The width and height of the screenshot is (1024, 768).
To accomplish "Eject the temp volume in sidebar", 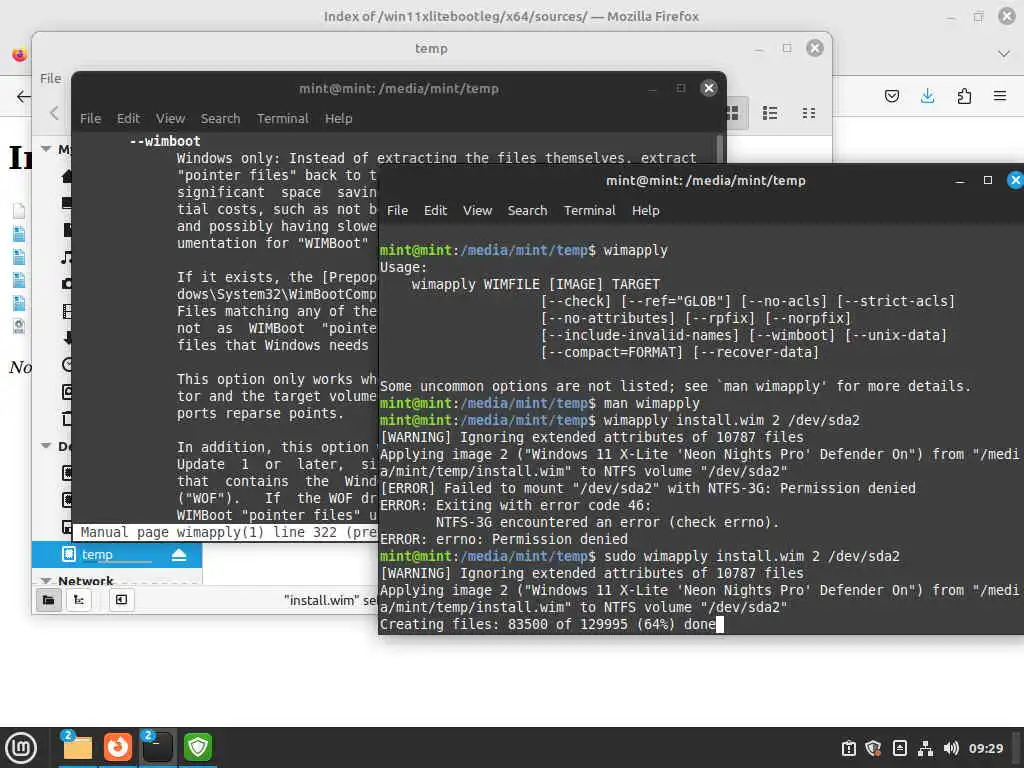I will pos(179,555).
